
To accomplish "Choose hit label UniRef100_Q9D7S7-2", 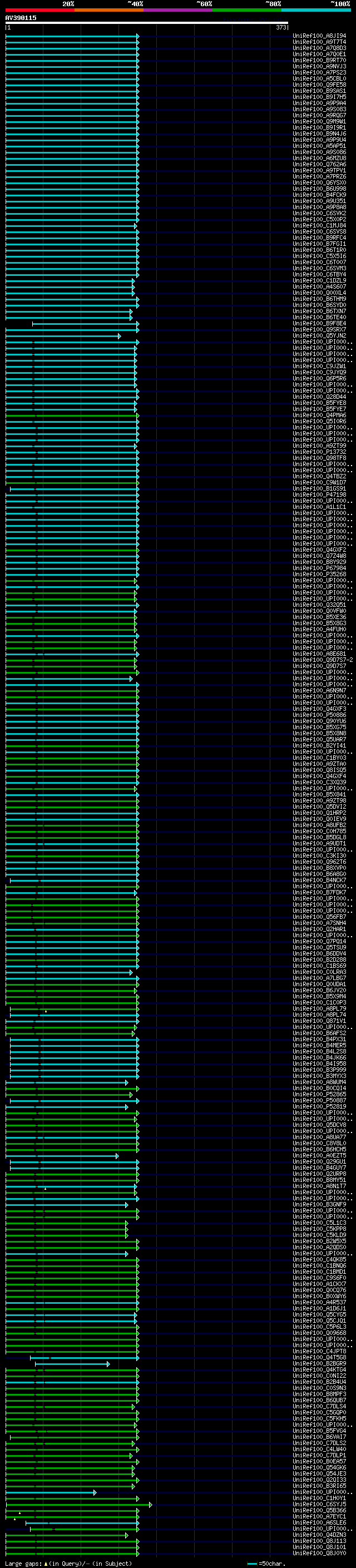I will click(x=322, y=660).
